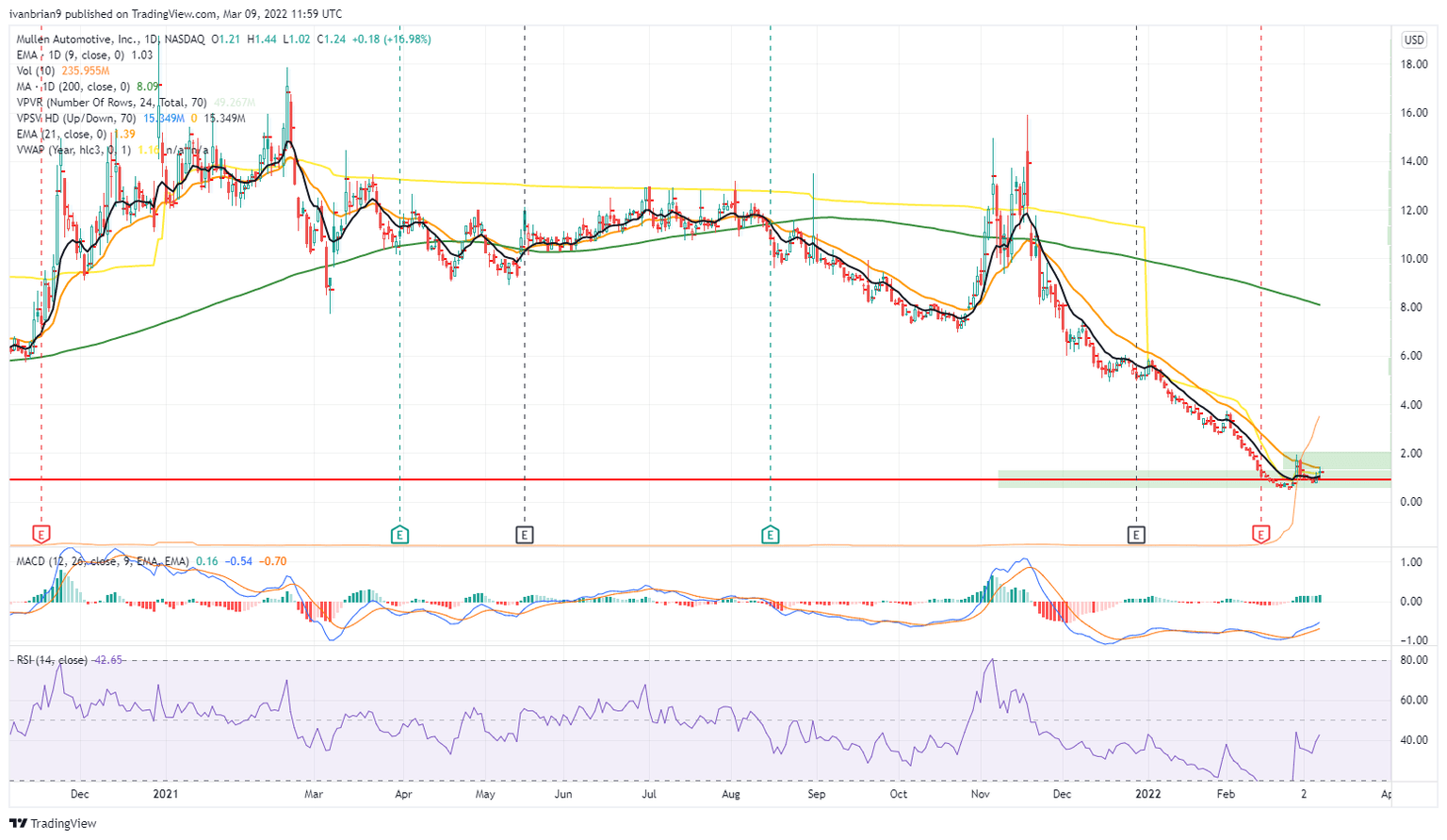
Task: Open the green earnings marker near April 2021
Action: [x=399, y=535]
